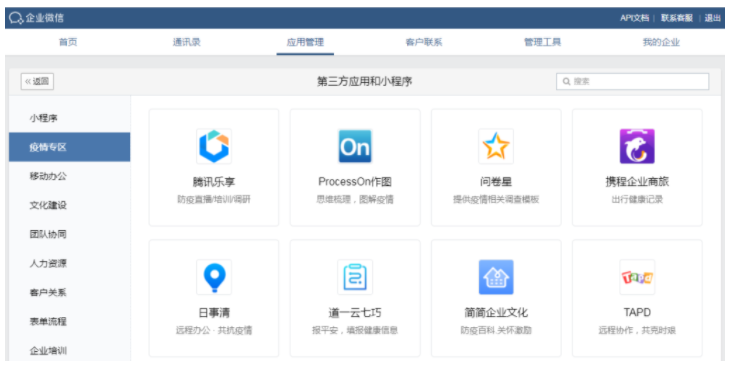Click the TAPD app name text
This screenshot has height=374, width=733.
637,312
